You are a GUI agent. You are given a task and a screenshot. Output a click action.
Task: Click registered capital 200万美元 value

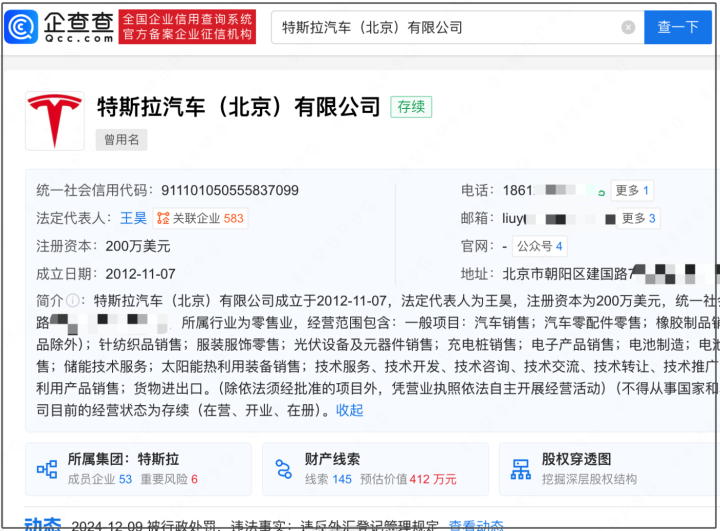click(138, 246)
